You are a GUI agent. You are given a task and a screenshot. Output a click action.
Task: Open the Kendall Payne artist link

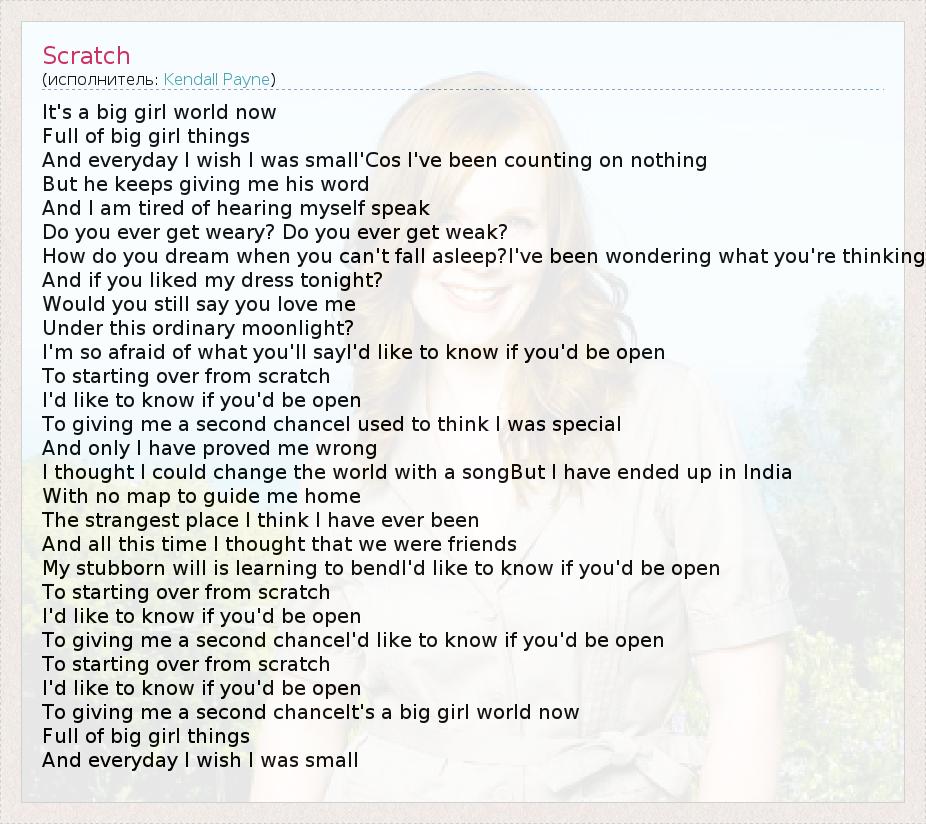[218, 79]
